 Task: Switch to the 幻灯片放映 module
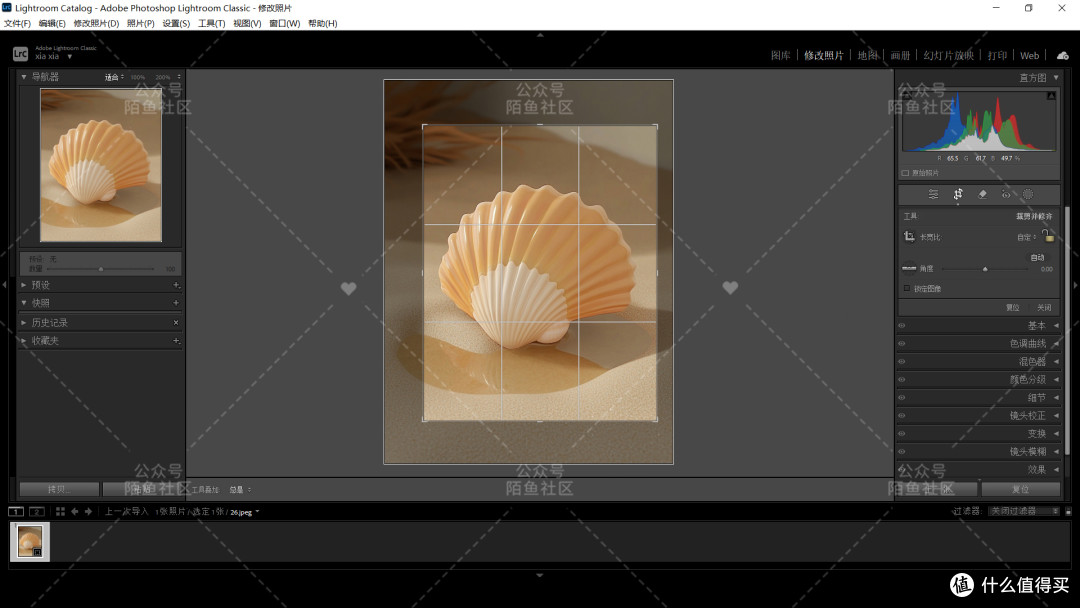coord(948,55)
